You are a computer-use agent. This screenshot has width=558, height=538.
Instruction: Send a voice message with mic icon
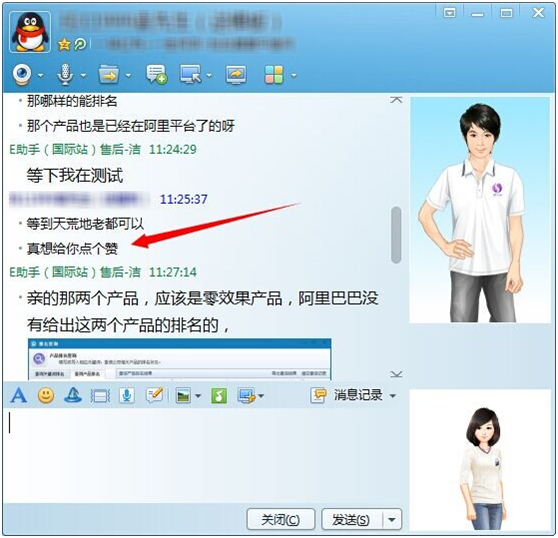click(127, 395)
